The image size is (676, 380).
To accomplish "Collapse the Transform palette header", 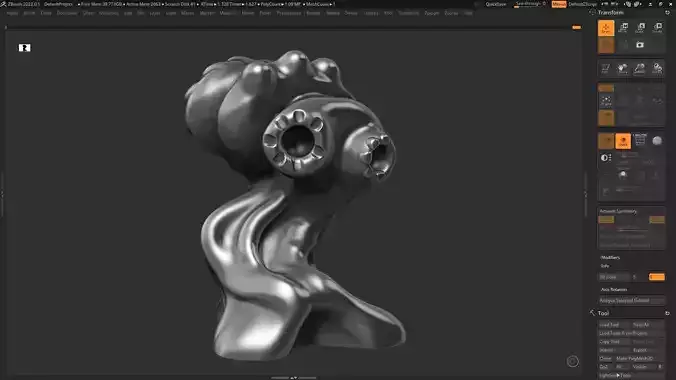I will pyautogui.click(x=610, y=13).
